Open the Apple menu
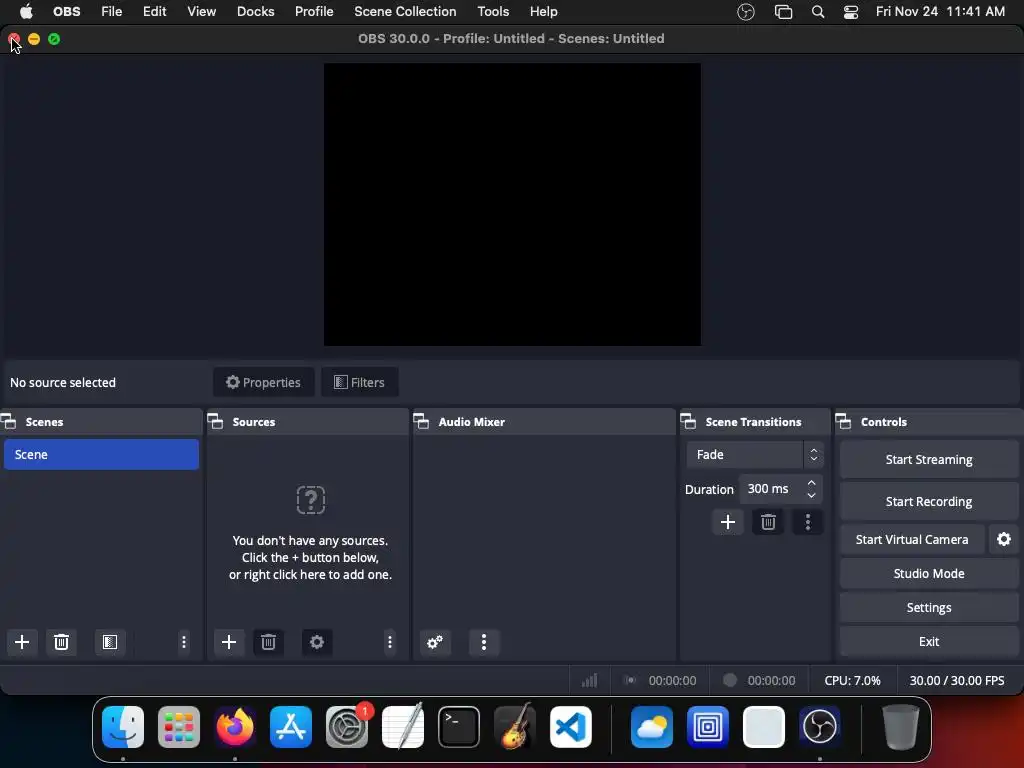Image resolution: width=1024 pixels, height=768 pixels. point(26,12)
